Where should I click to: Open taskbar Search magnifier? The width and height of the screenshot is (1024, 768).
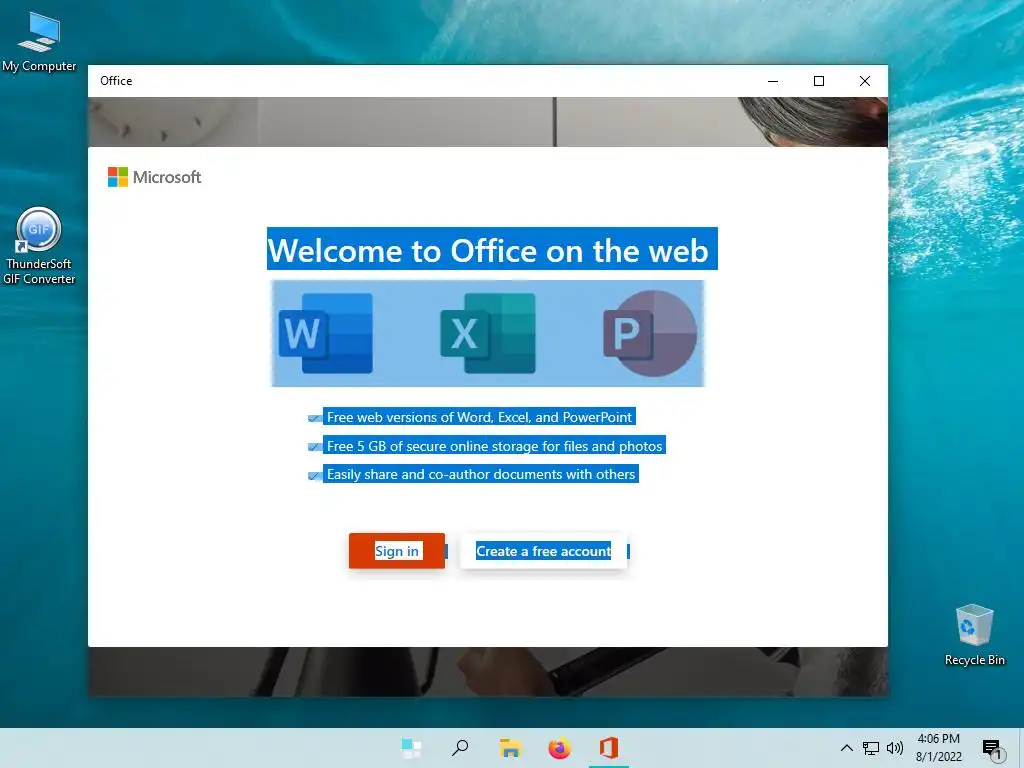coord(460,748)
